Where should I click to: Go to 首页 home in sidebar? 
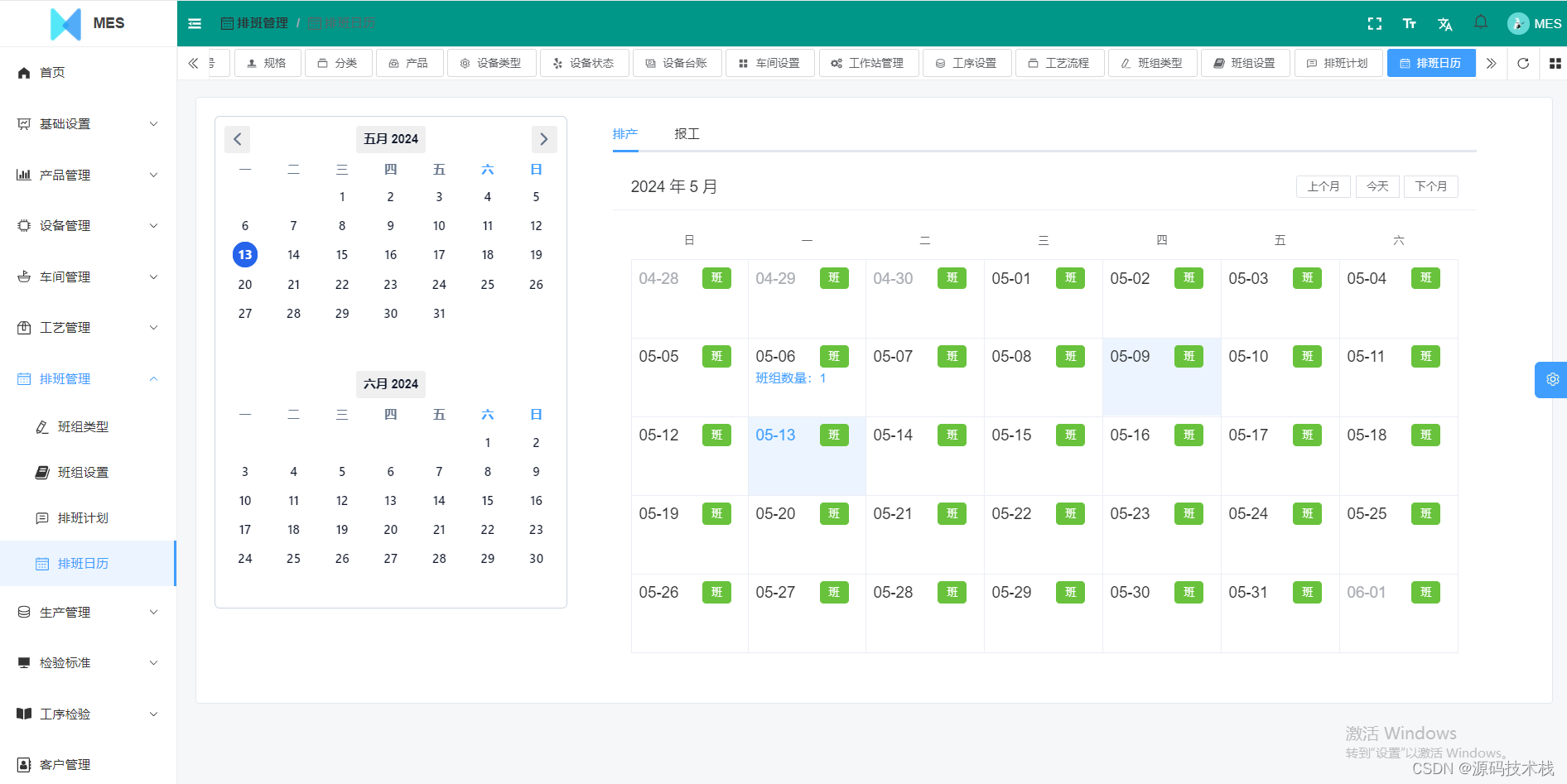pos(88,73)
